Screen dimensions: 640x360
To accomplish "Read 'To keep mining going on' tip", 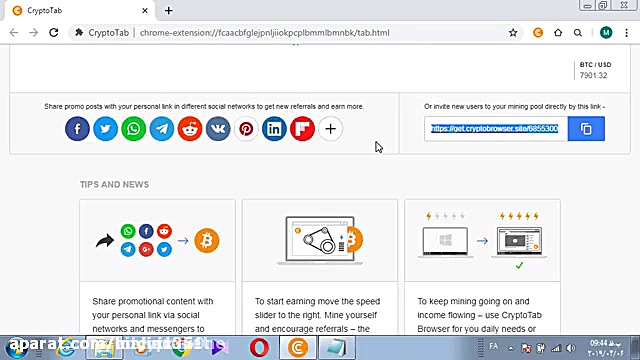I will (479, 315).
